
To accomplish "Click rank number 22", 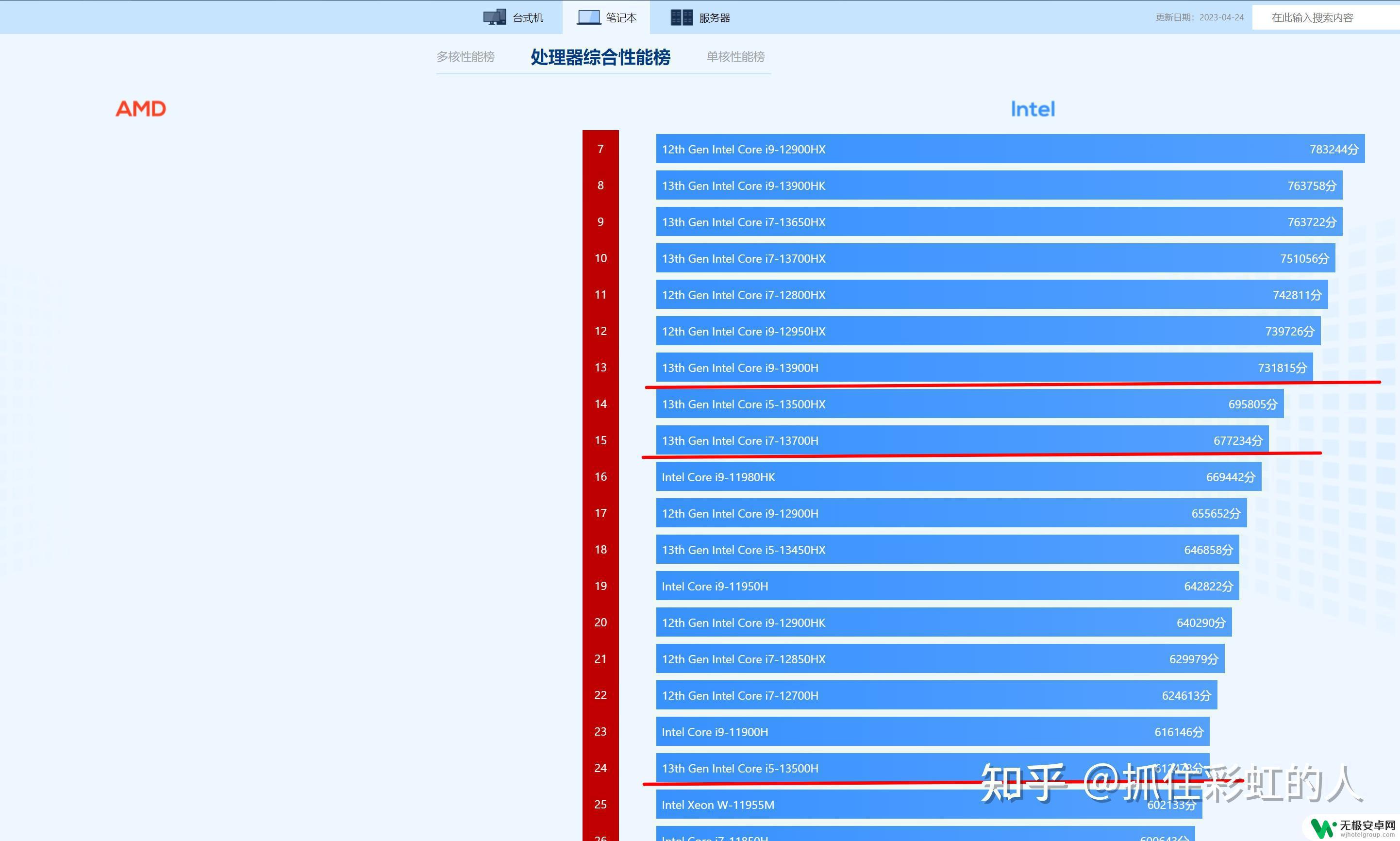I will pyautogui.click(x=600, y=695).
